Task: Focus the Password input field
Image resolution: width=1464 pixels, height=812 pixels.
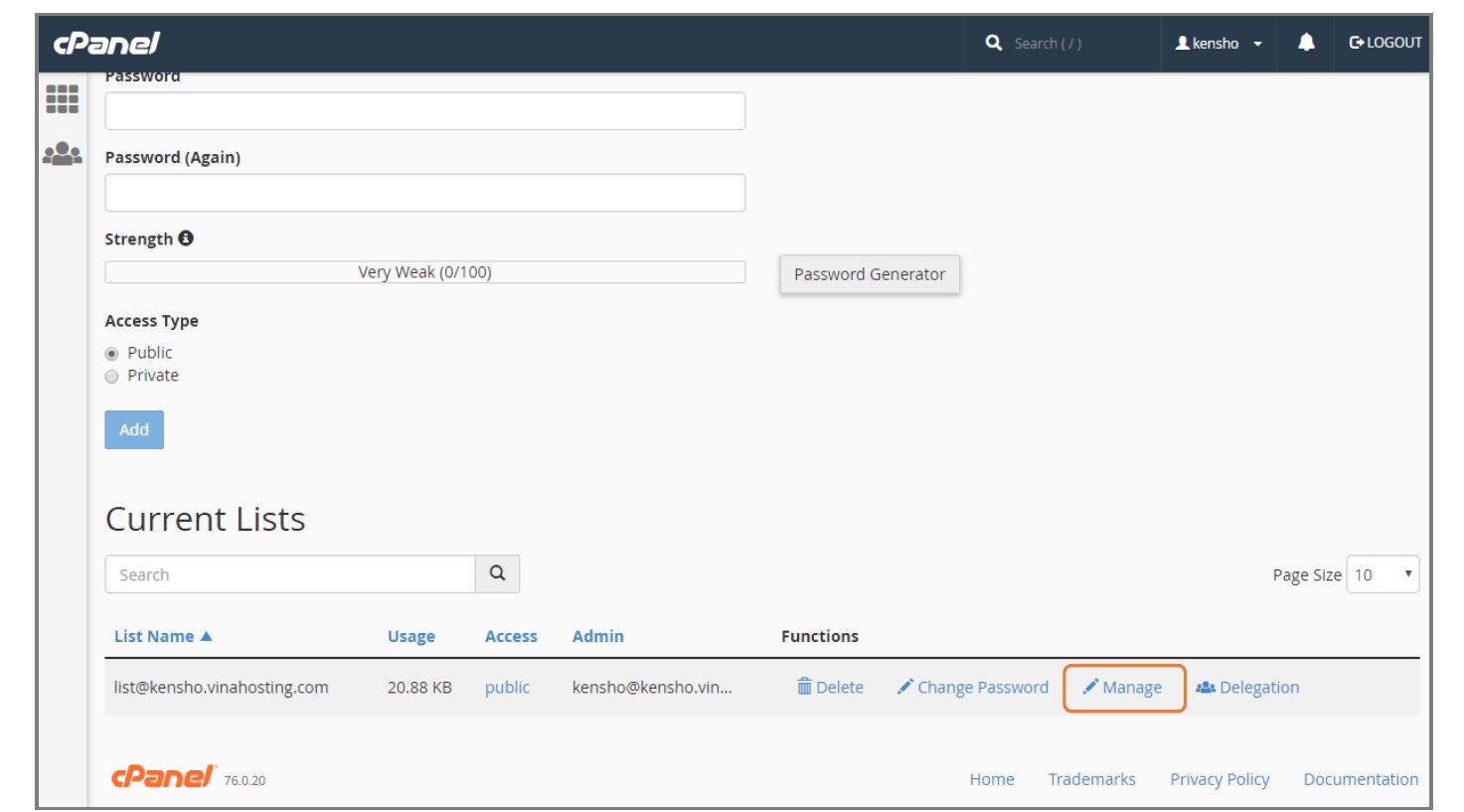Action: [425, 111]
